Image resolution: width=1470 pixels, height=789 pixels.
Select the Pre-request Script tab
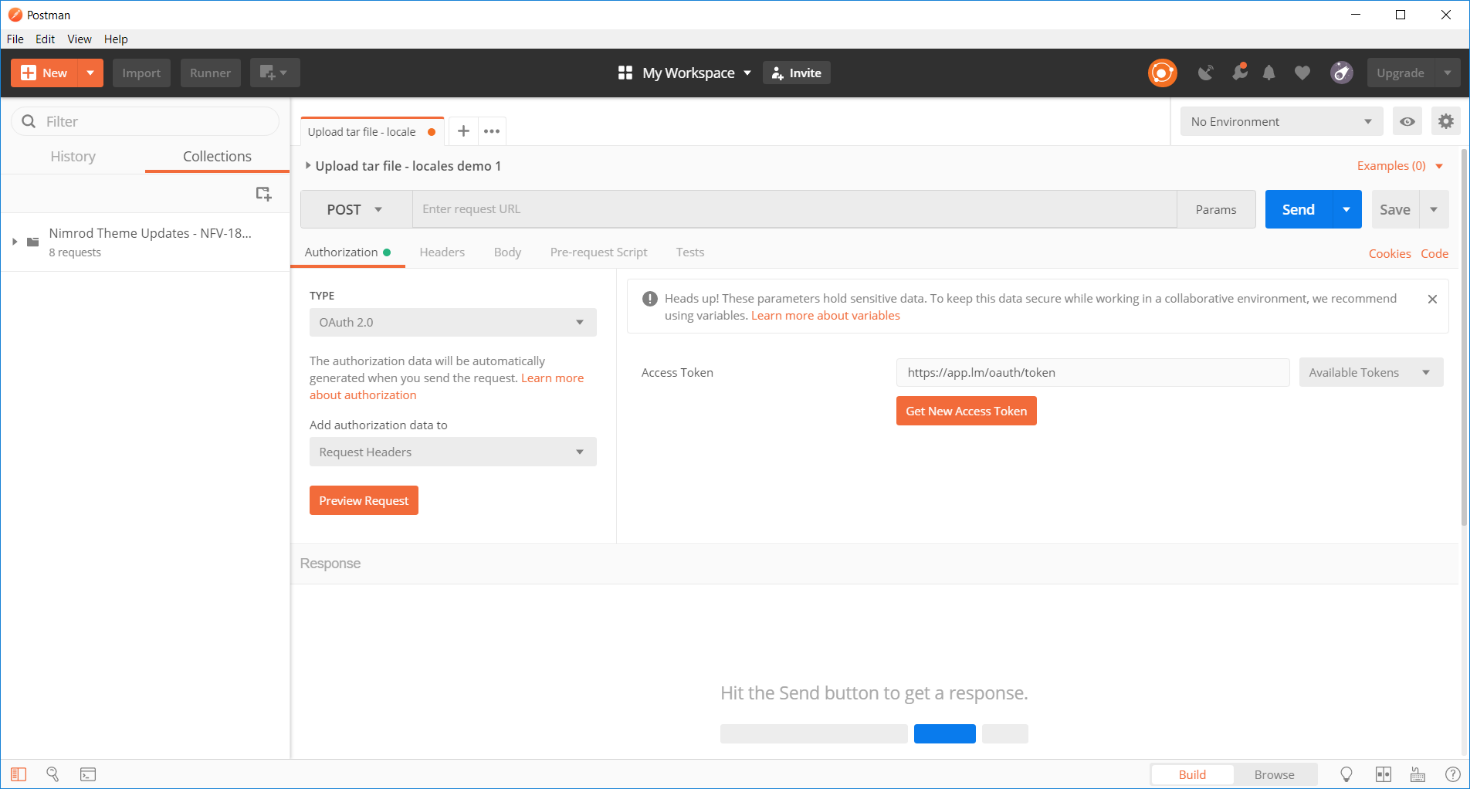[x=599, y=252]
